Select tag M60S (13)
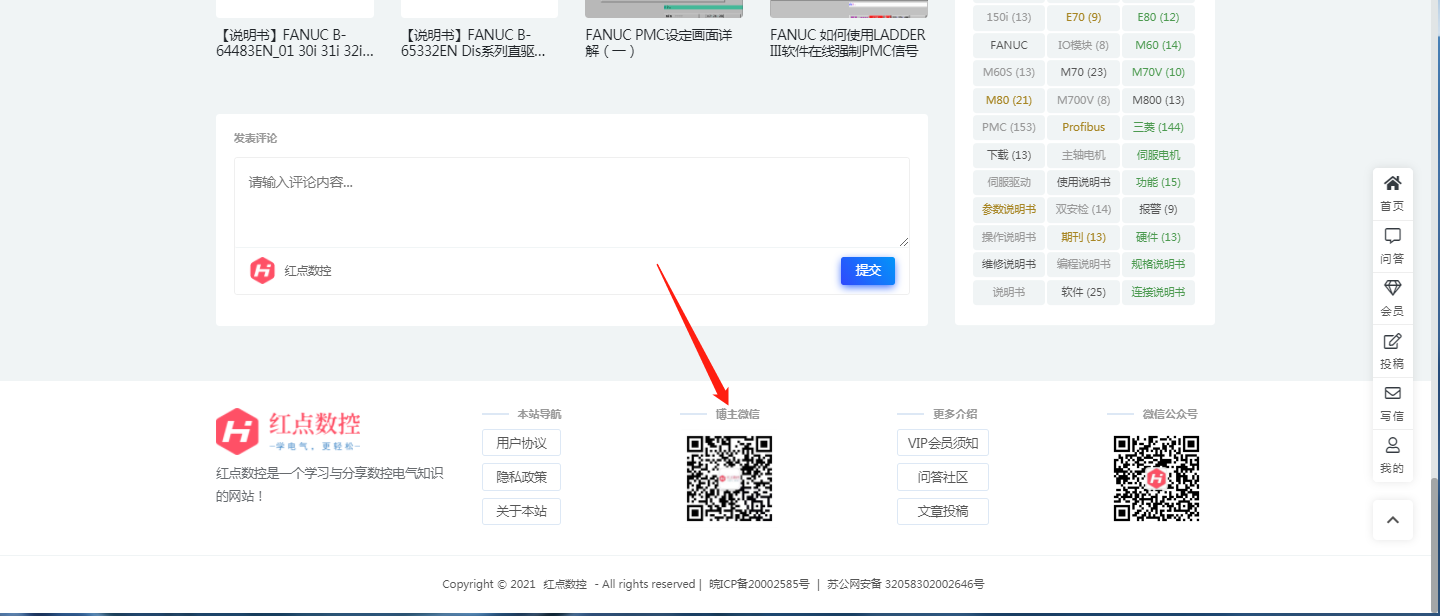 click(x=1009, y=72)
